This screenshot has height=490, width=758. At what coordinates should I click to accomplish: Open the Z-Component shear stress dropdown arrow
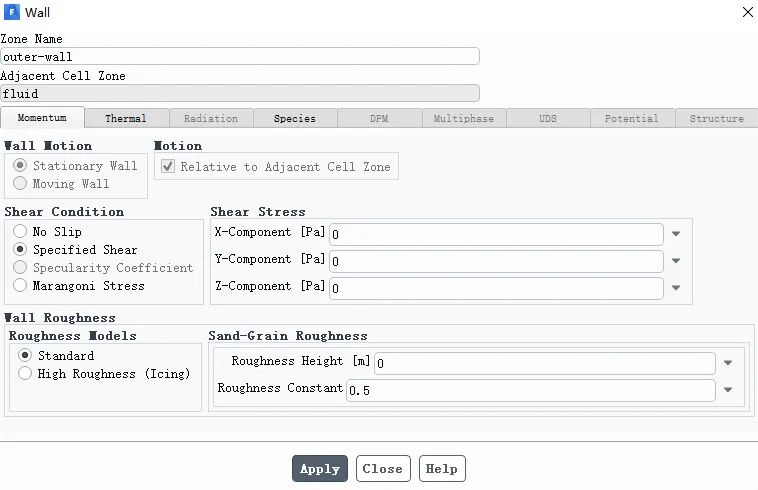click(676, 288)
